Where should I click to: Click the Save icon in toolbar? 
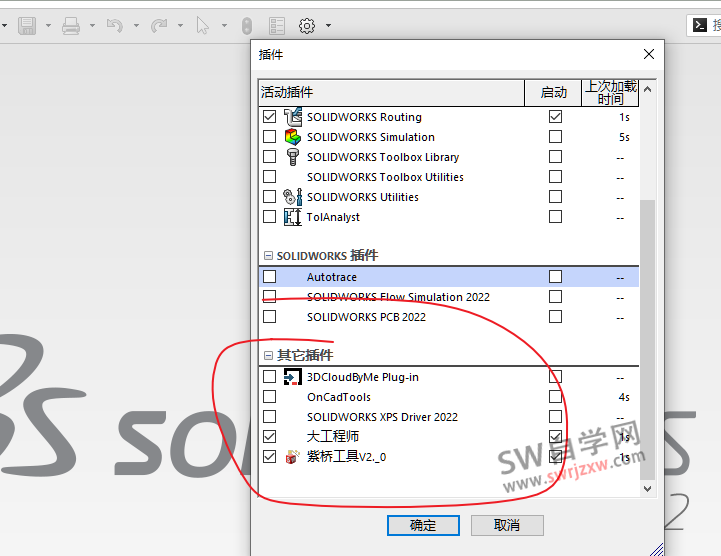[x=27, y=26]
